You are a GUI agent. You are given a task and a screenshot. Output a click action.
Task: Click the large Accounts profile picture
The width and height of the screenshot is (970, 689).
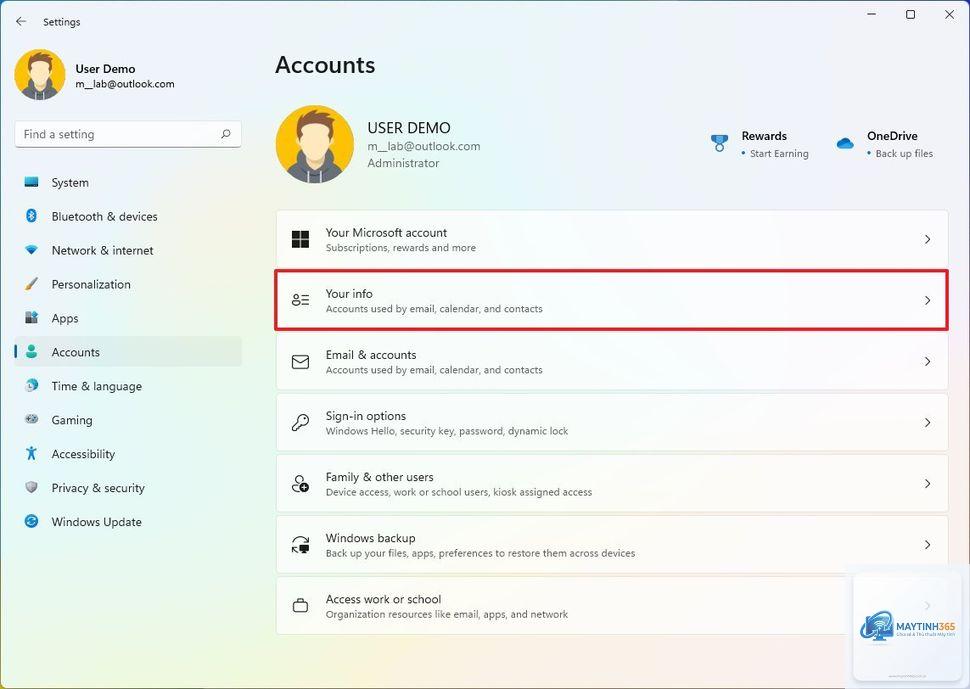tap(315, 144)
